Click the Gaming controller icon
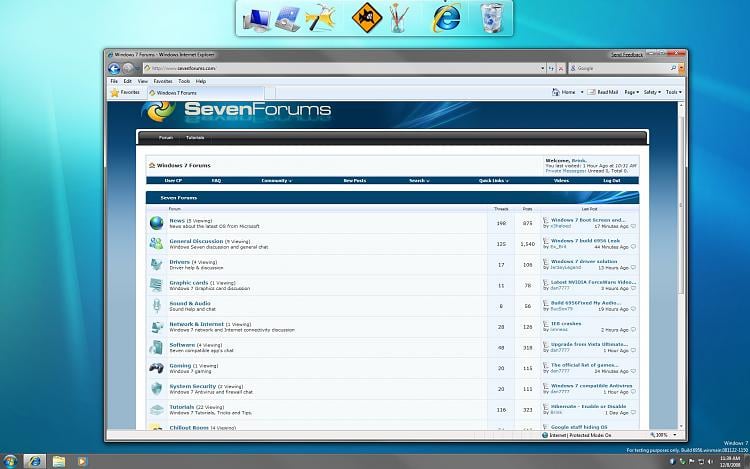750x469 pixels. click(156, 368)
